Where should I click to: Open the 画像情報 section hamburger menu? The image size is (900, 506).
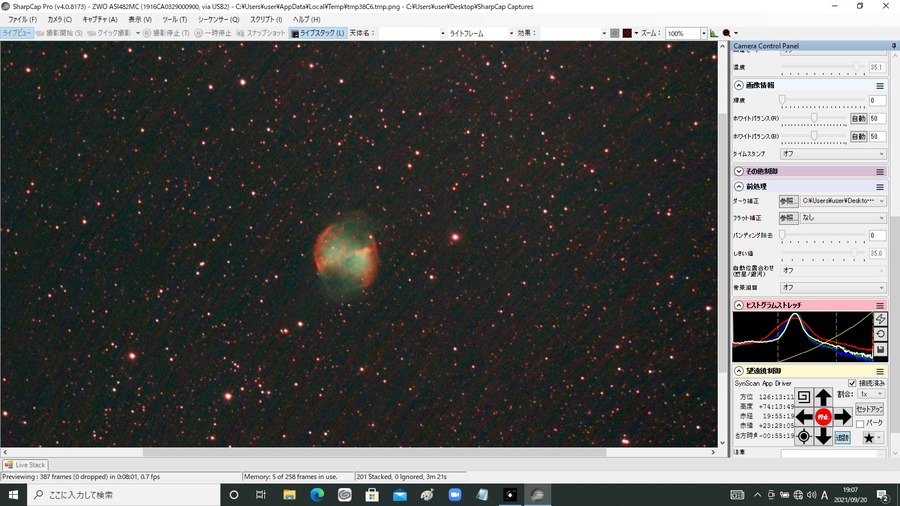[880, 85]
